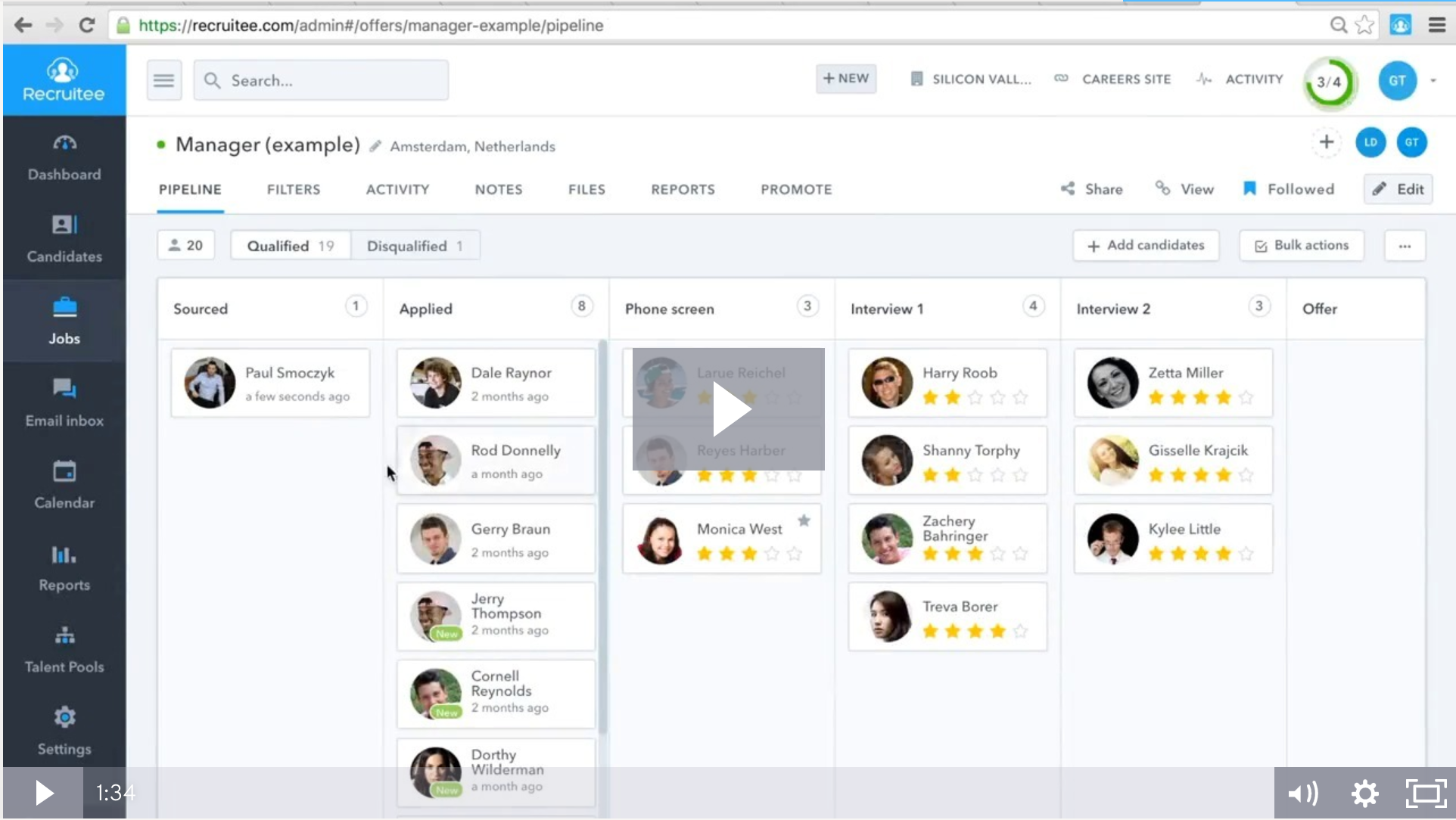Click the Recruitee logo

(x=64, y=80)
